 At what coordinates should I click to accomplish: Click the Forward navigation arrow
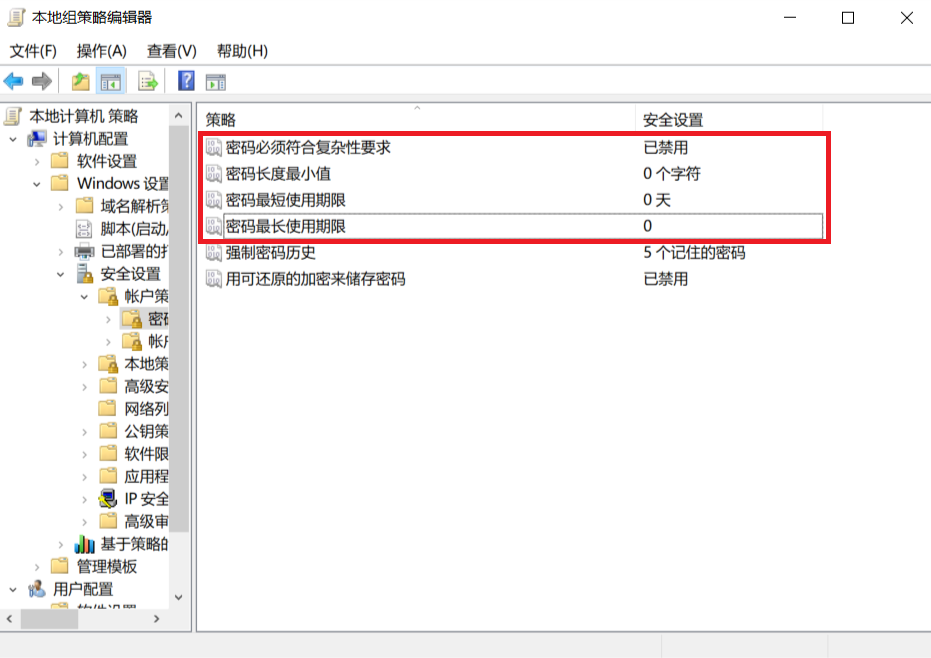pyautogui.click(x=40, y=81)
